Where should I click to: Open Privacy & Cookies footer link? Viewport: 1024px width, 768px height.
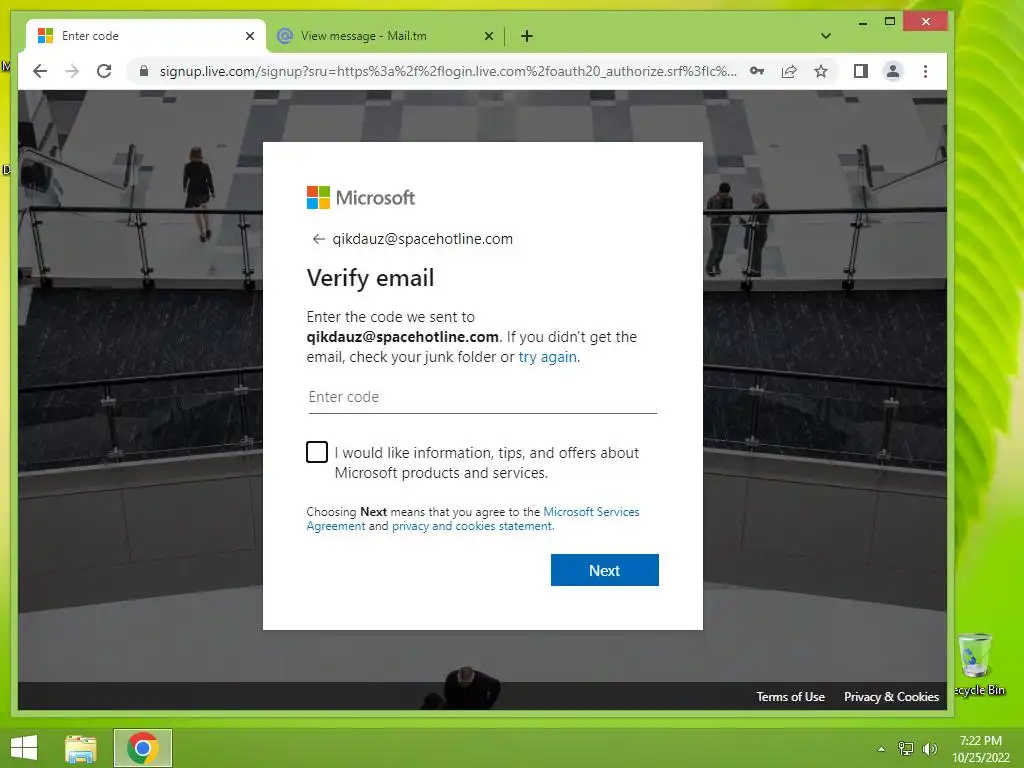point(891,697)
